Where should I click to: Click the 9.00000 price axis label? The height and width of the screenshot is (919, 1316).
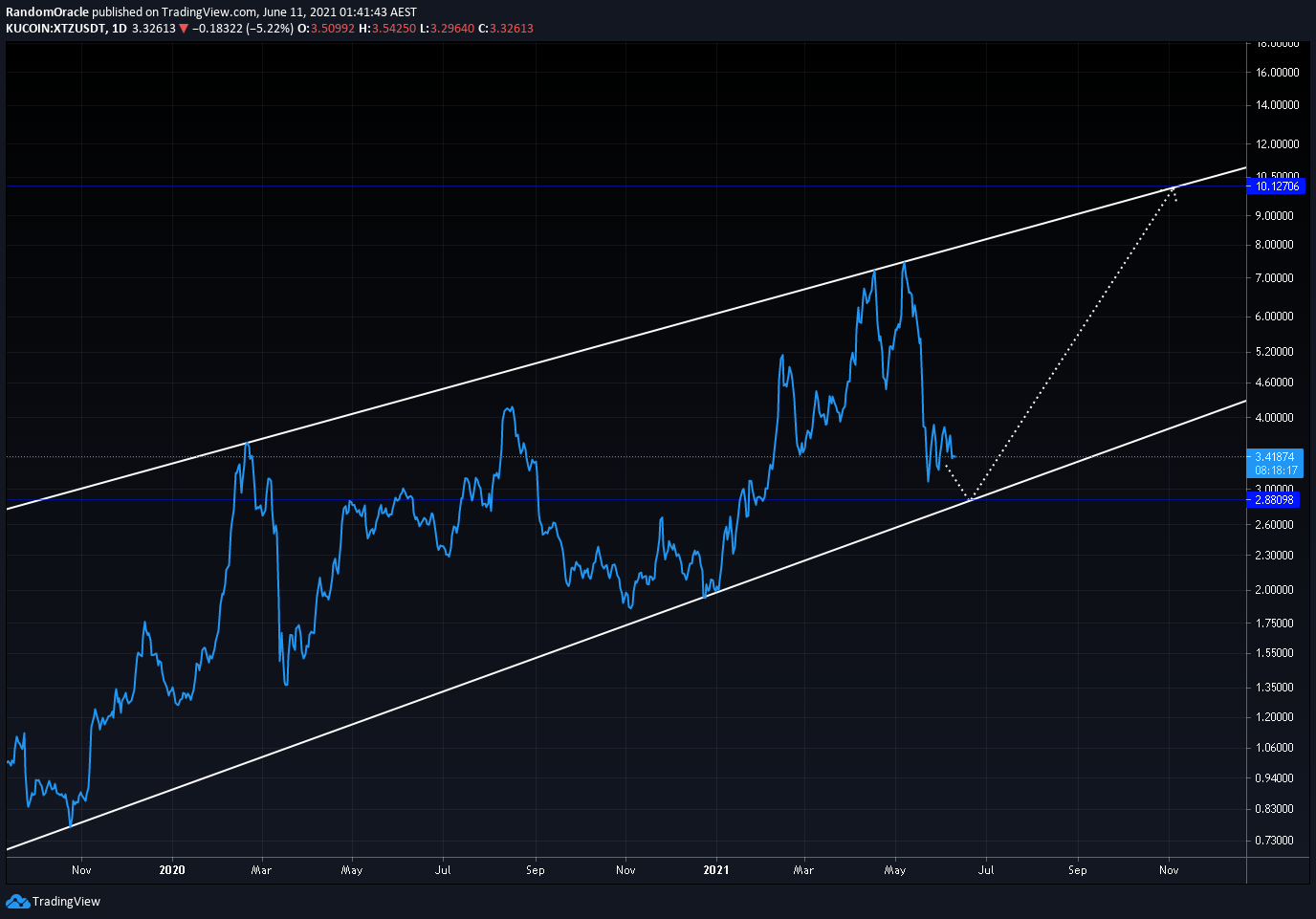pos(1275,216)
